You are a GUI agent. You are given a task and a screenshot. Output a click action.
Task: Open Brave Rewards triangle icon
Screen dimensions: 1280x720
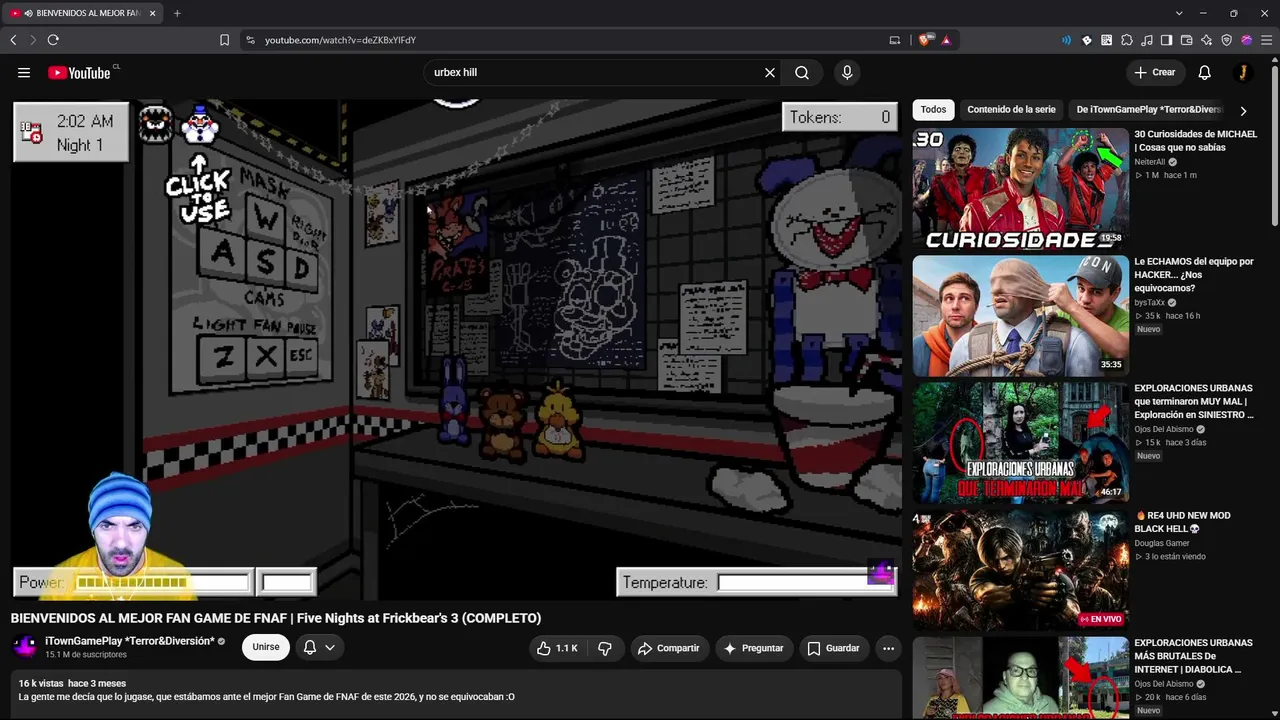[x=946, y=40]
